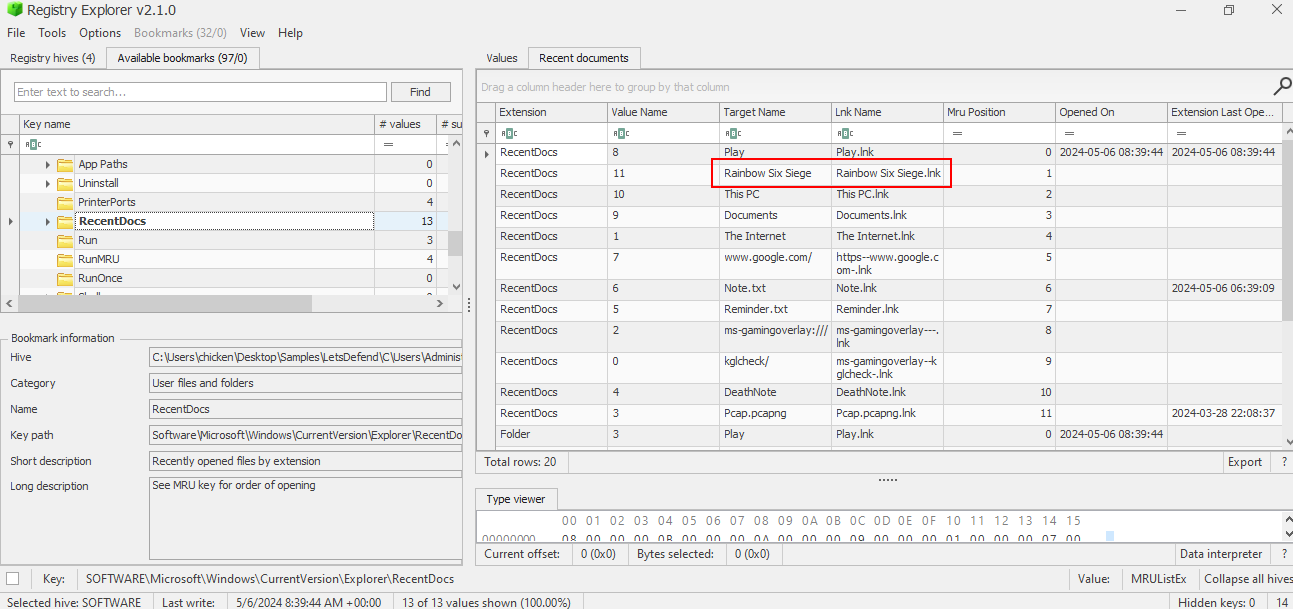
Task: Toggle the checkbox beside the Key path
Action: pyautogui.click(x=13, y=579)
